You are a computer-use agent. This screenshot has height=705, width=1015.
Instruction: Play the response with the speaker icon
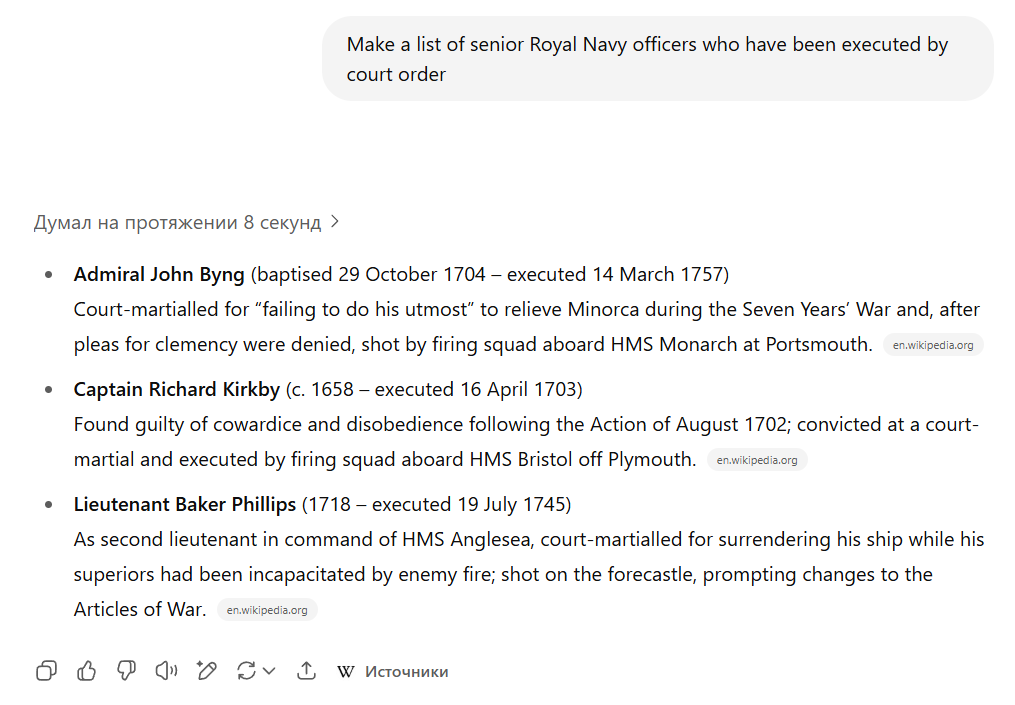[x=166, y=671]
